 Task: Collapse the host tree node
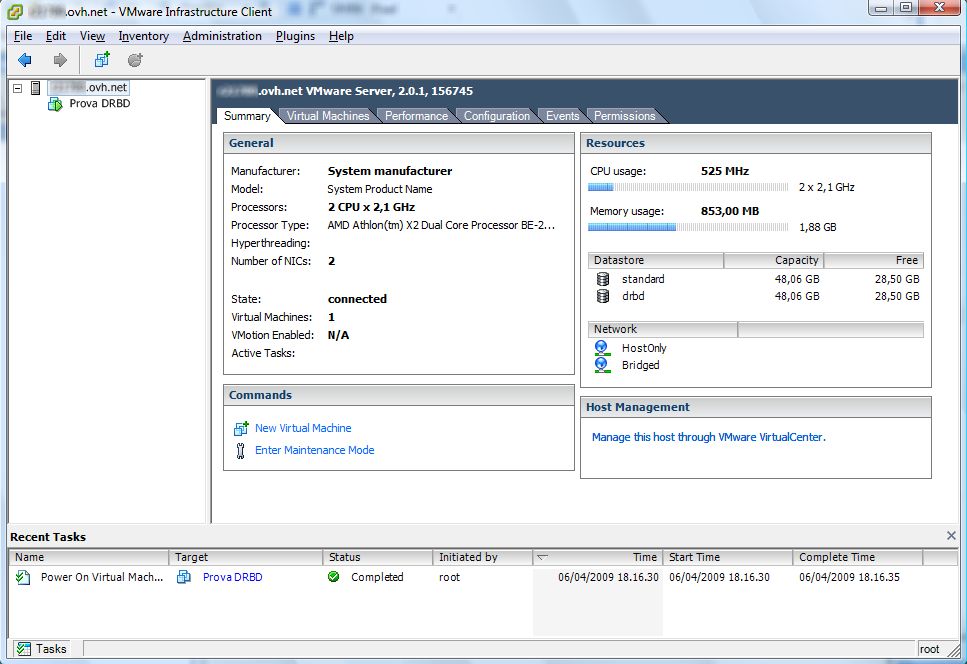coord(18,88)
